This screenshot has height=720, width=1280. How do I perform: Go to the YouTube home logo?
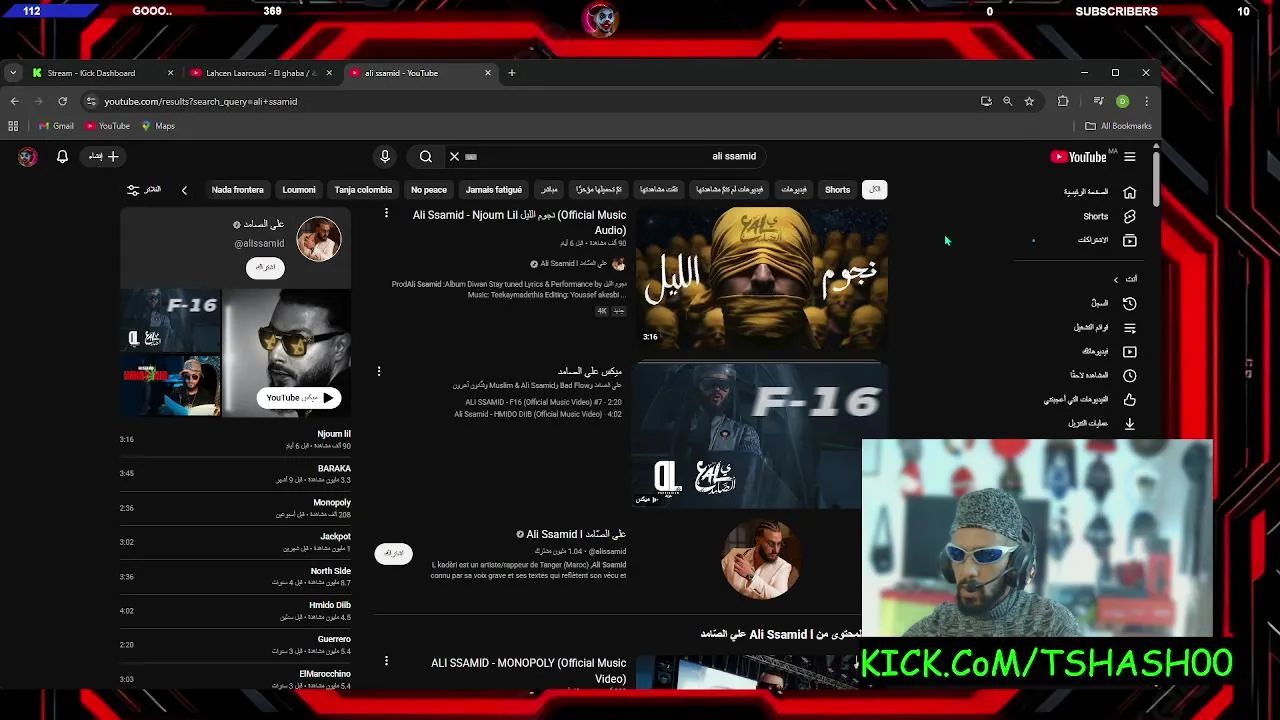point(1079,156)
